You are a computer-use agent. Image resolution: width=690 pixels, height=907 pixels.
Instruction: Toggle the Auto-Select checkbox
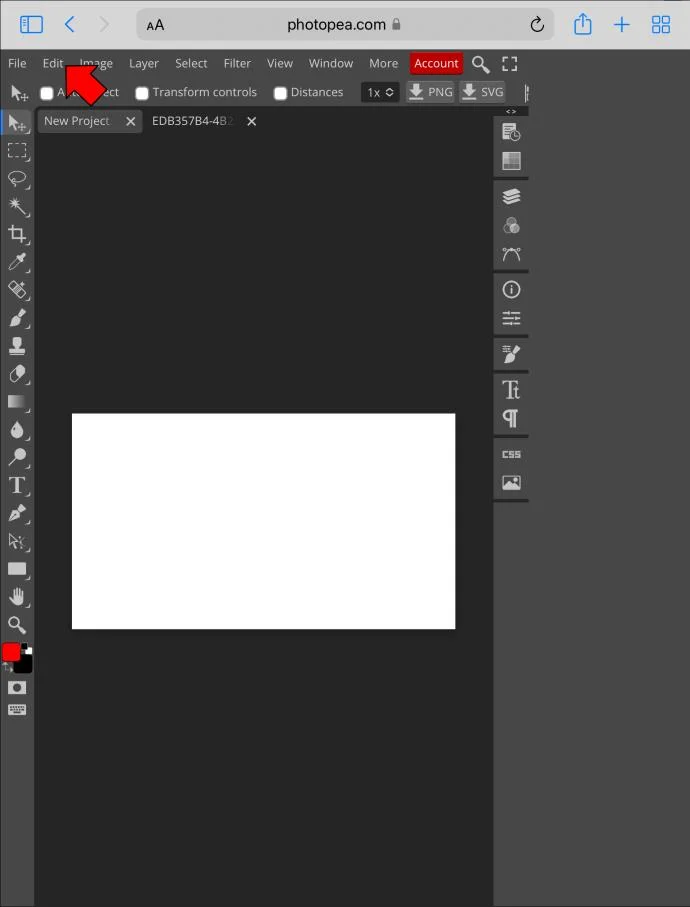[47, 93]
